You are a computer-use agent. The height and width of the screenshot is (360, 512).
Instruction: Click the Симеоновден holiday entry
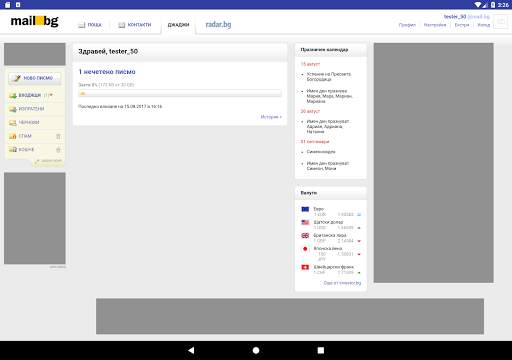pos(321,152)
